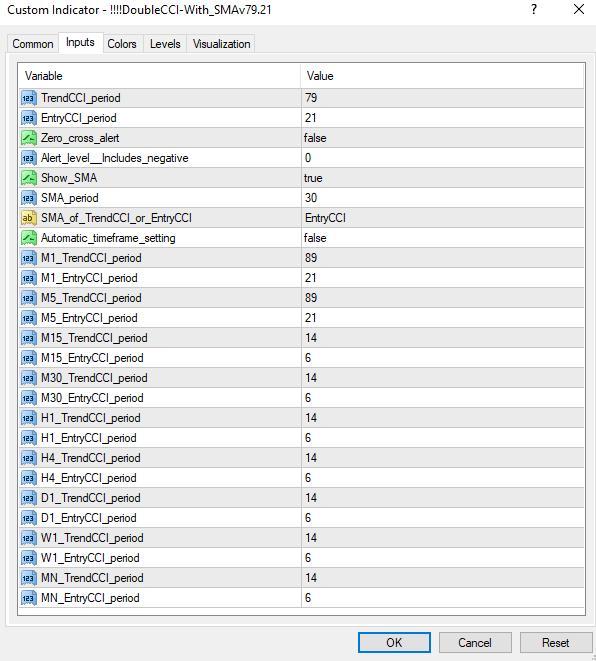The height and width of the screenshot is (661, 596).
Task: Select the W1_EntryCCI_period row name
Action: coord(90,558)
